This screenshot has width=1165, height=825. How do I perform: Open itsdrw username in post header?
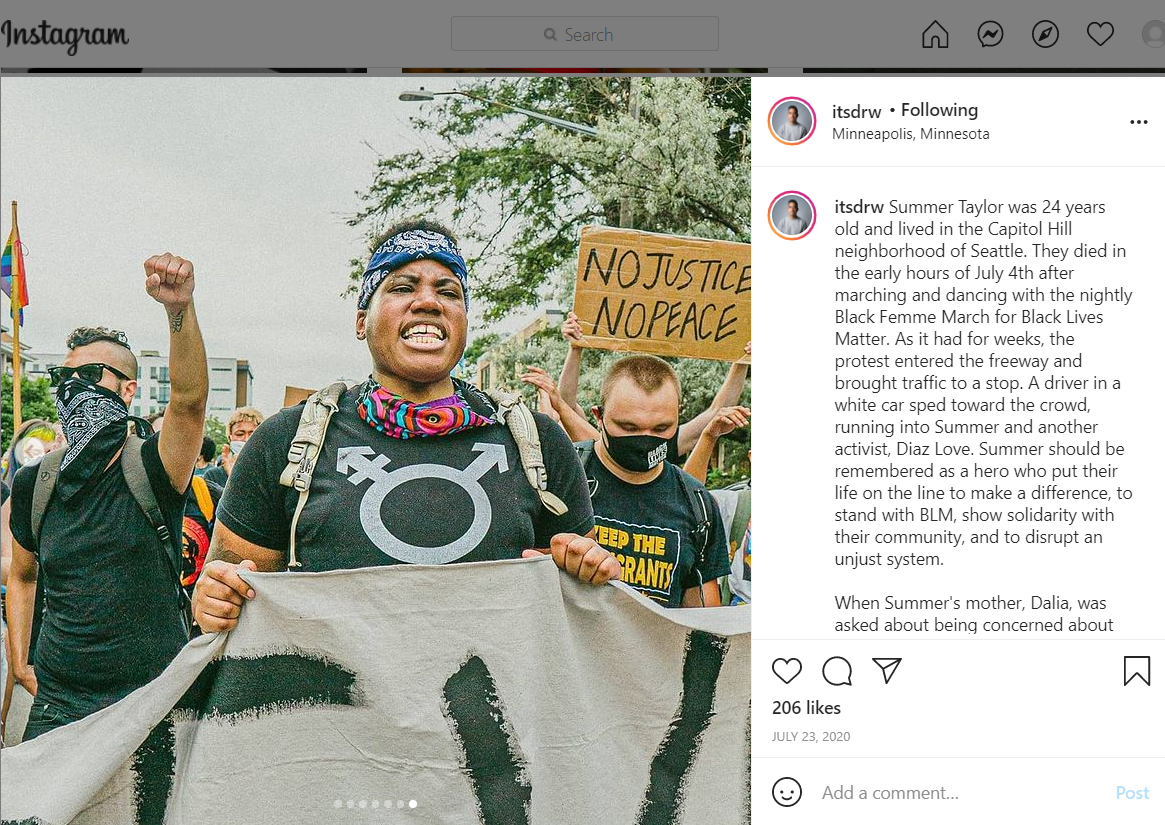856,111
